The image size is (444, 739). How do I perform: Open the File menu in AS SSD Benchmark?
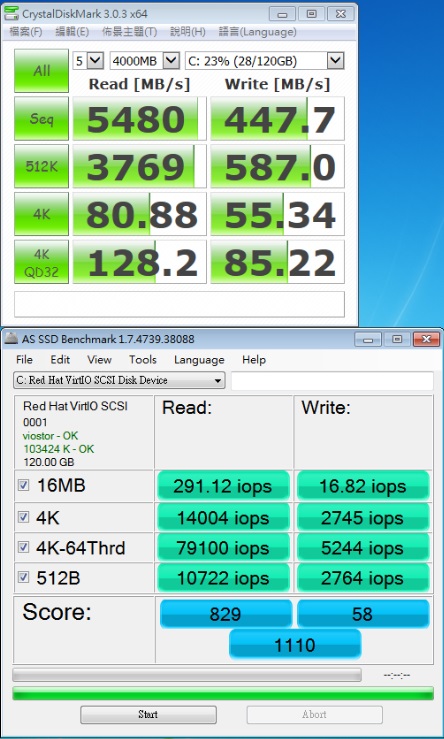click(x=24, y=360)
